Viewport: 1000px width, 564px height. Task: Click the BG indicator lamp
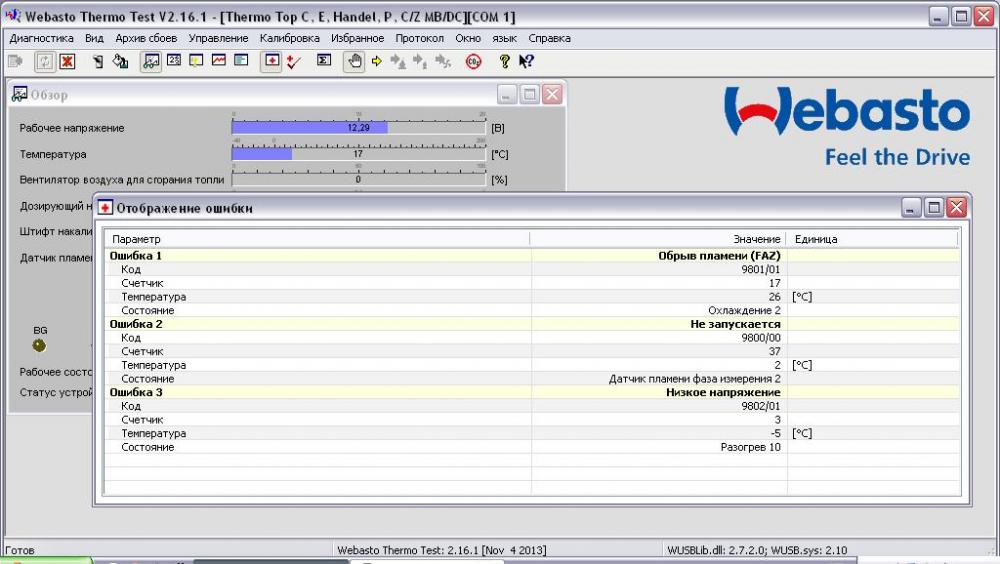click(40, 346)
